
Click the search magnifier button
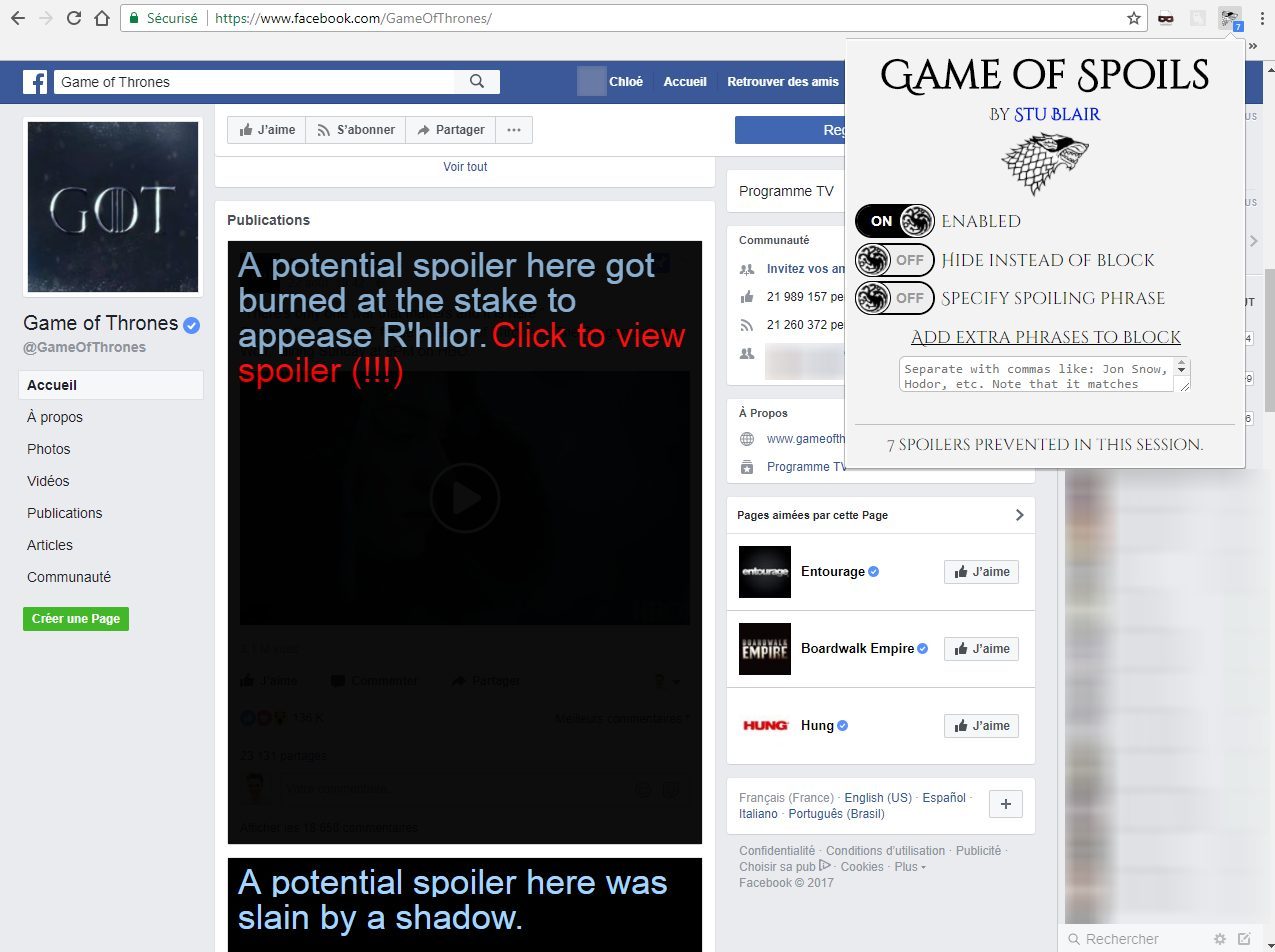[x=477, y=82]
